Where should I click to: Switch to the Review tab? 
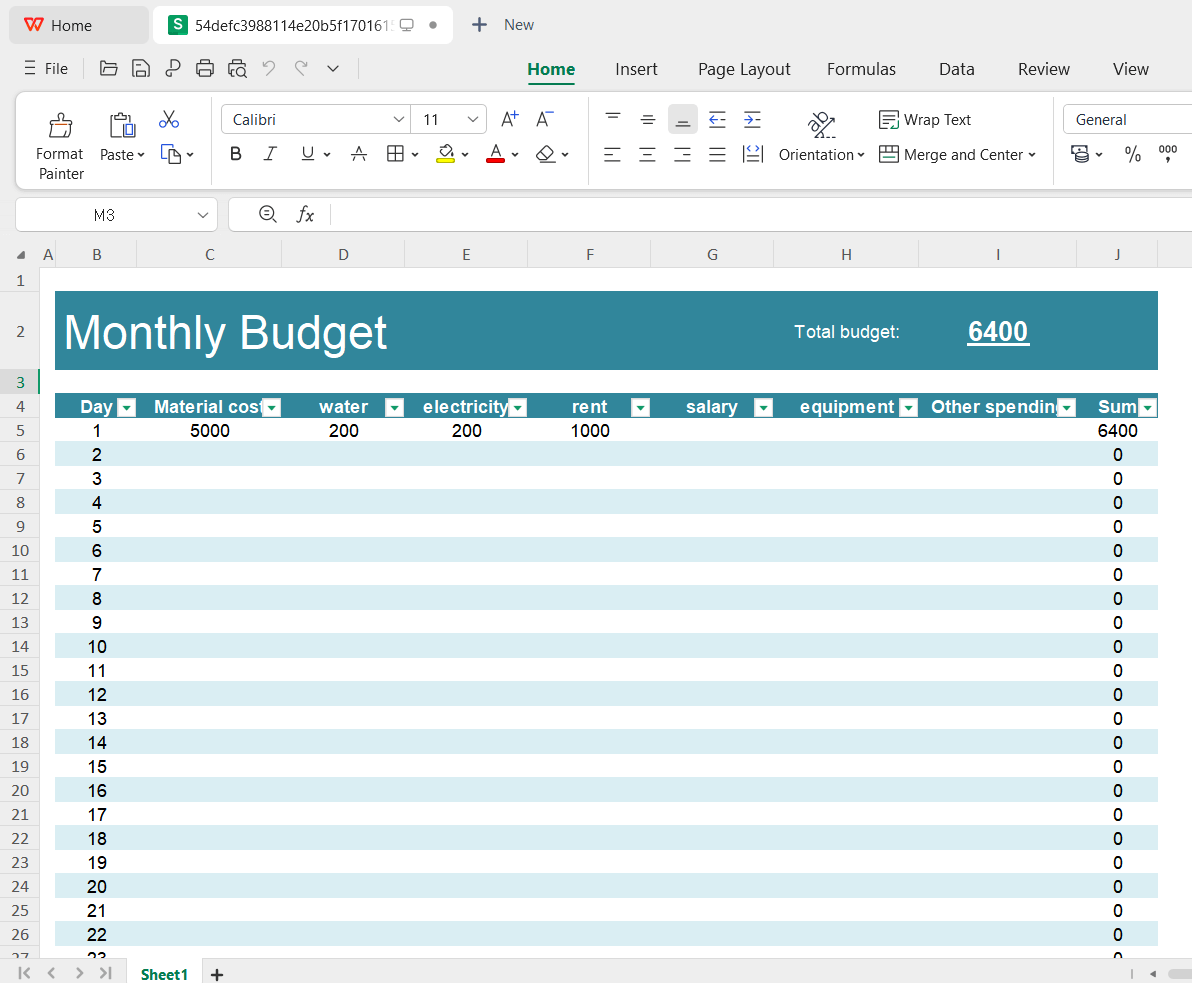click(x=1044, y=69)
